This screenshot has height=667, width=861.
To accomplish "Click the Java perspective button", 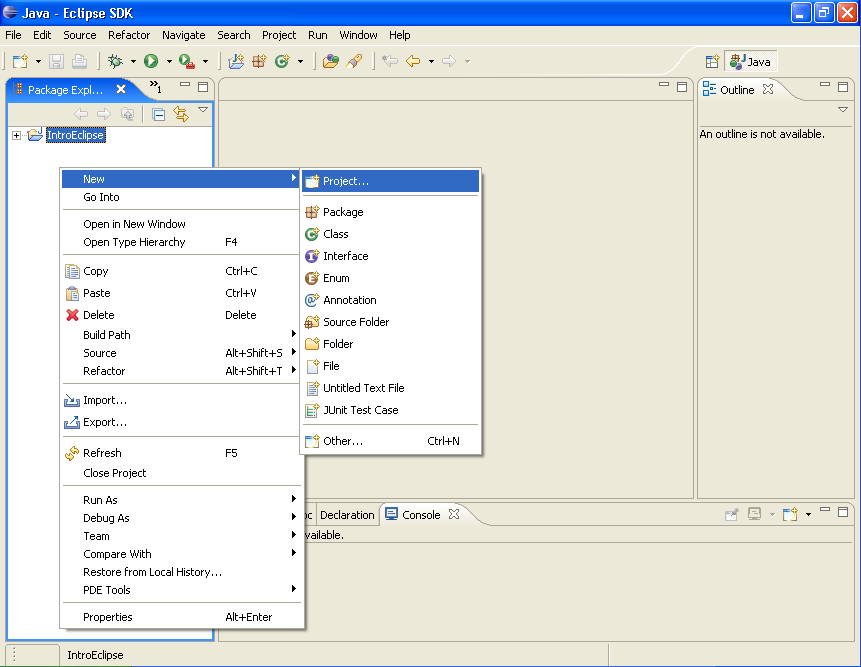I will [x=751, y=61].
